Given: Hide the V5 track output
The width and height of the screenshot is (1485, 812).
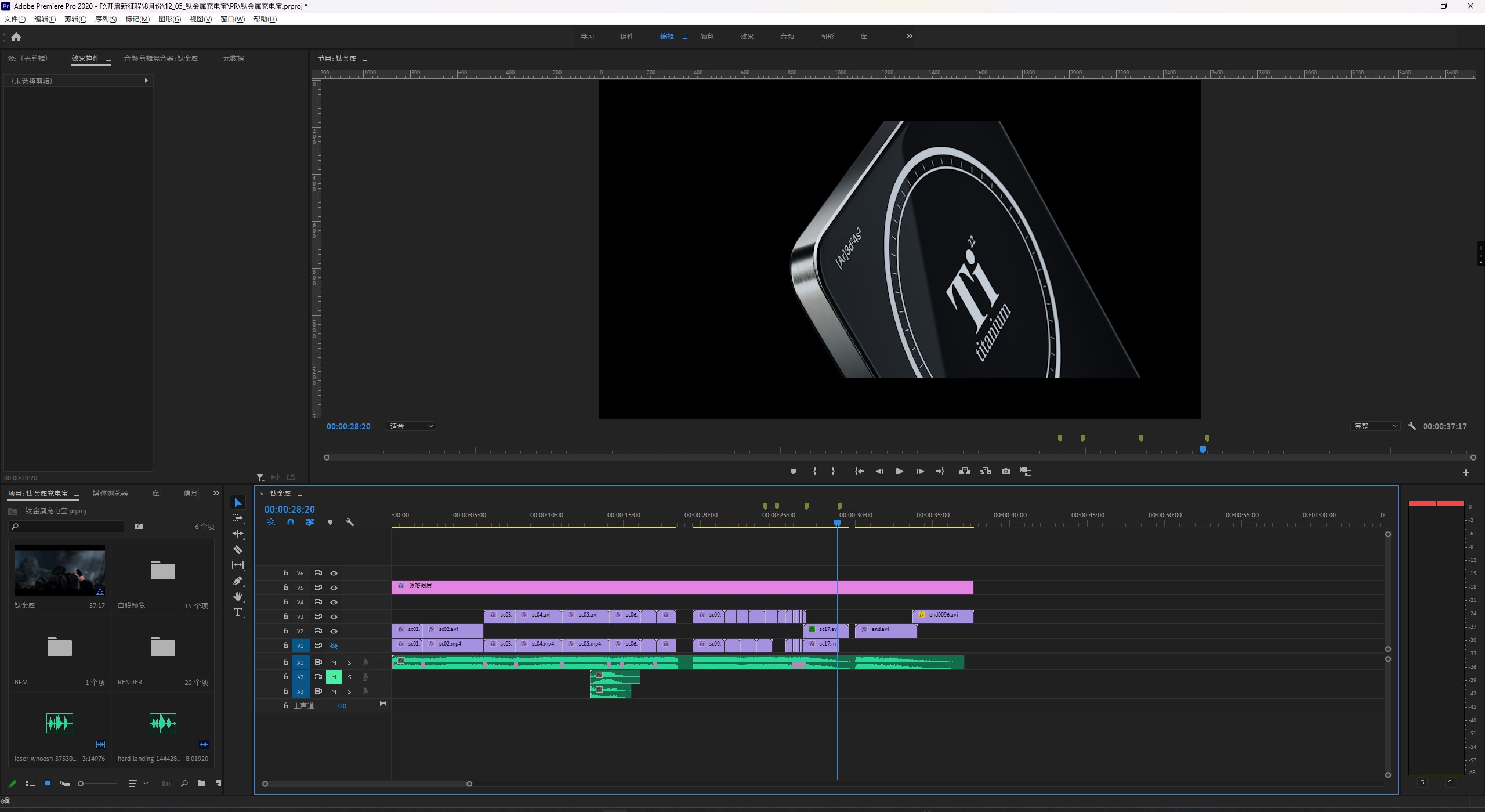Looking at the screenshot, I should click(x=334, y=588).
